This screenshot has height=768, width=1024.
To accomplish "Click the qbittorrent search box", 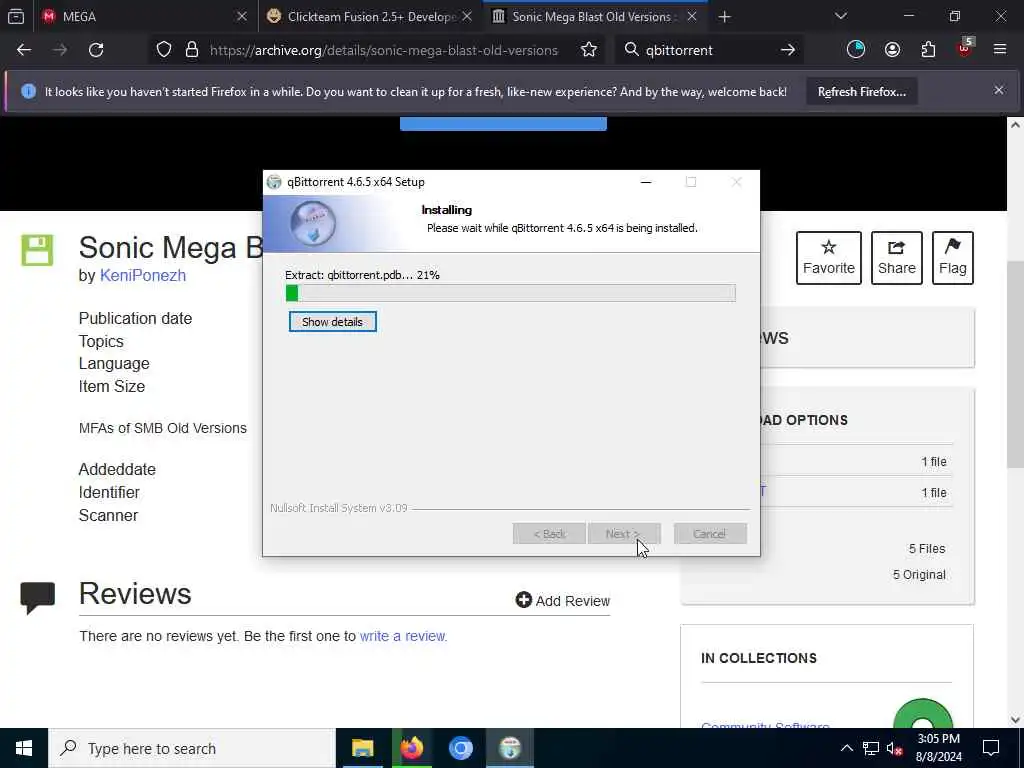I will (709, 50).
